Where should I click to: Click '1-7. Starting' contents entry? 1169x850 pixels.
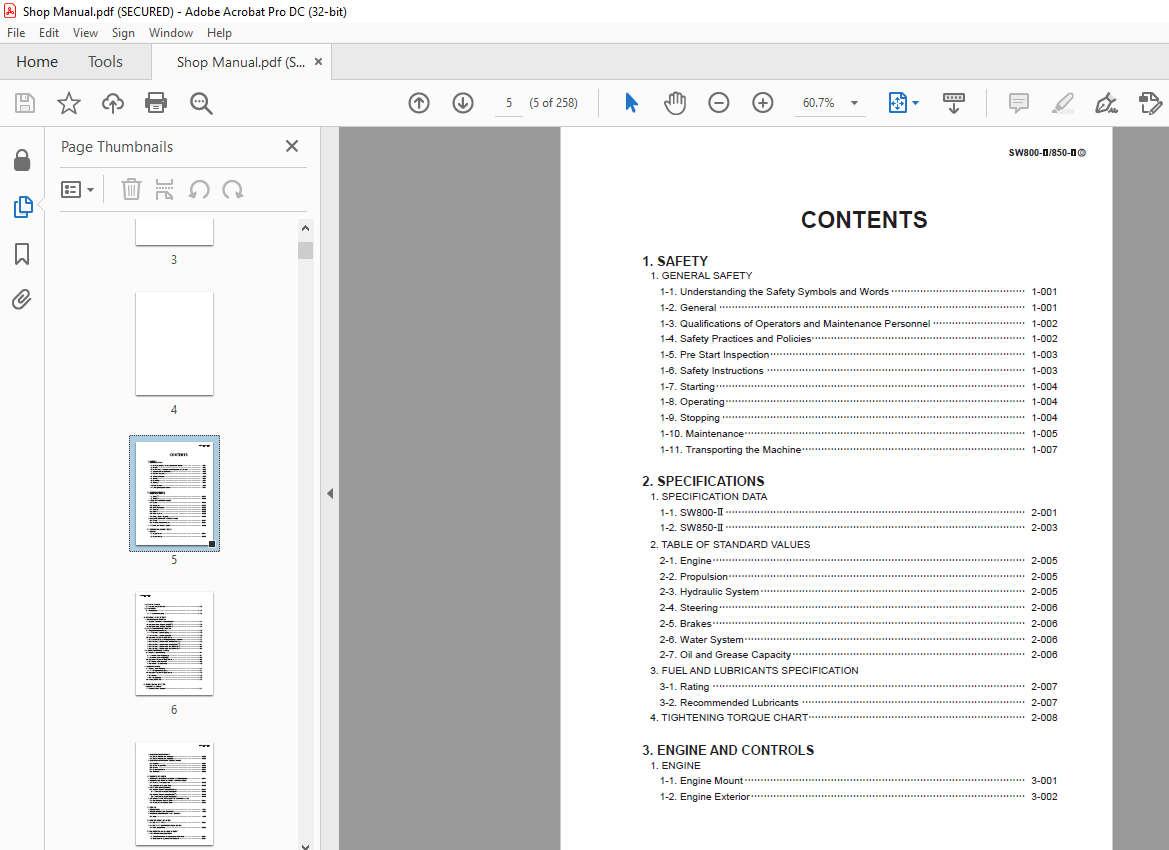click(x=858, y=386)
